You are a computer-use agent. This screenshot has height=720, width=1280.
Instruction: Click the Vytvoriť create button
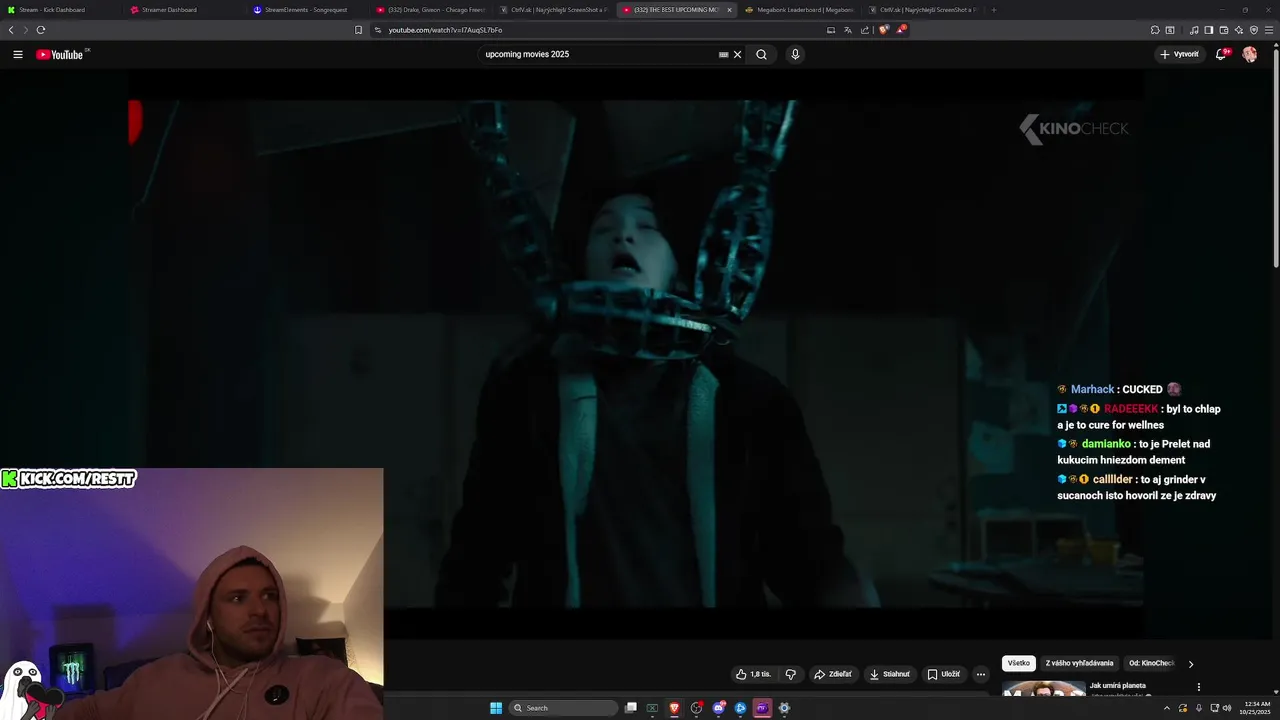(x=1180, y=55)
